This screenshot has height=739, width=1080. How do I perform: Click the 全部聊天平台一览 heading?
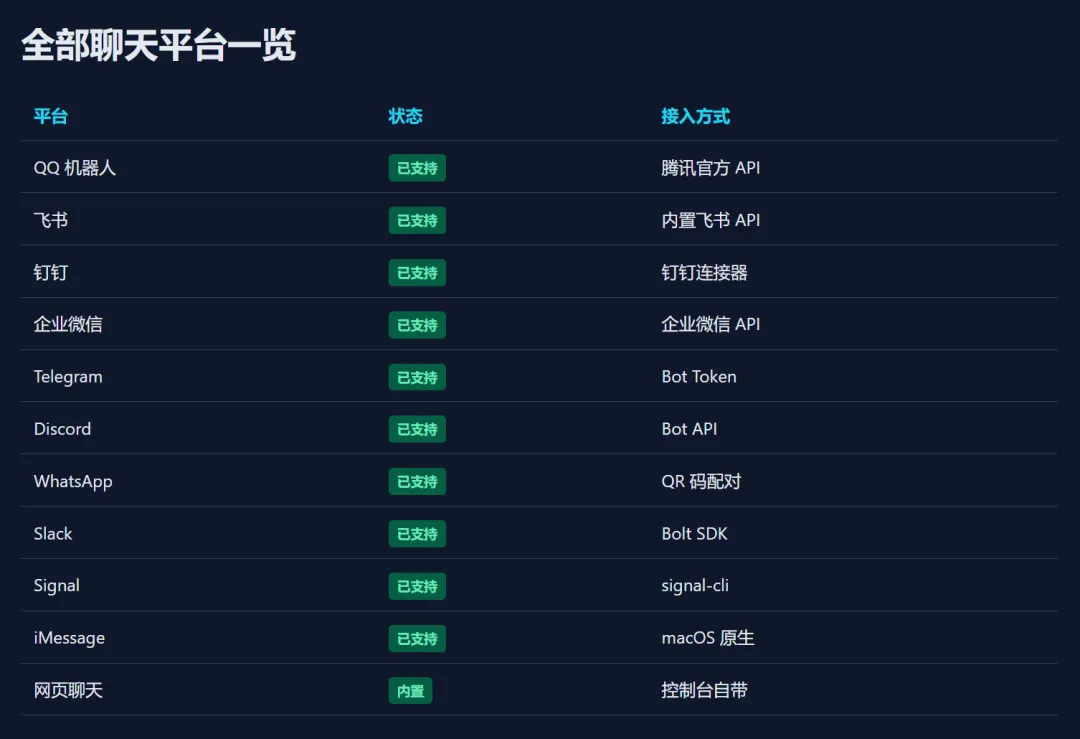pyautogui.click(x=158, y=45)
